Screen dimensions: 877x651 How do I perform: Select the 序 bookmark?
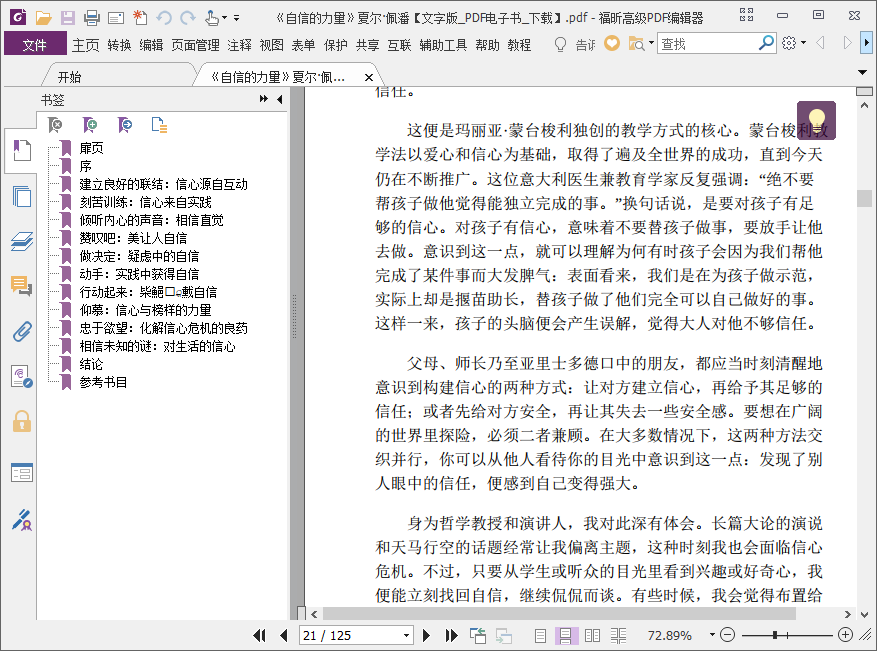pyautogui.click(x=85, y=166)
